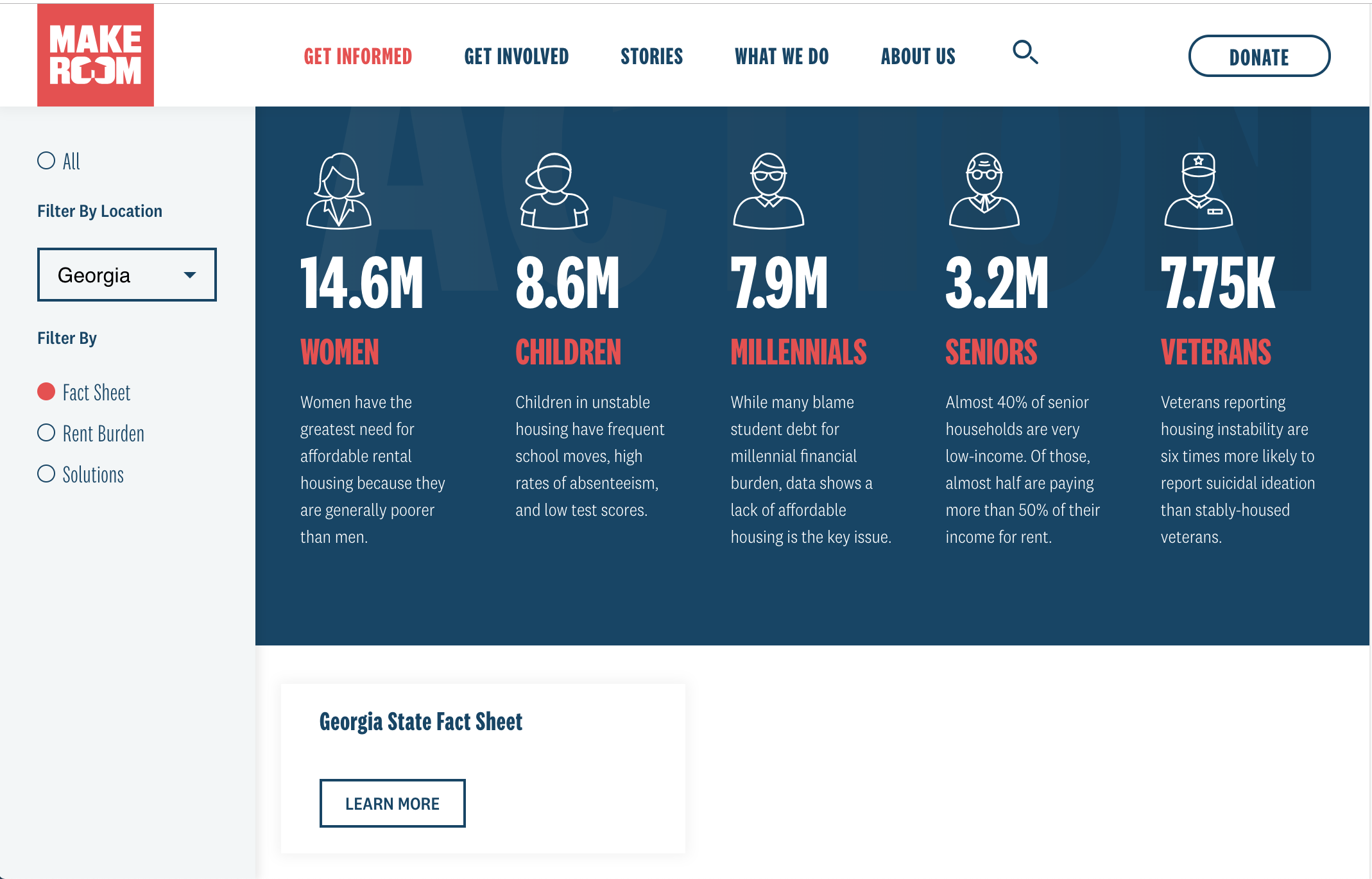Click the Children figure icon with cap

point(554,191)
